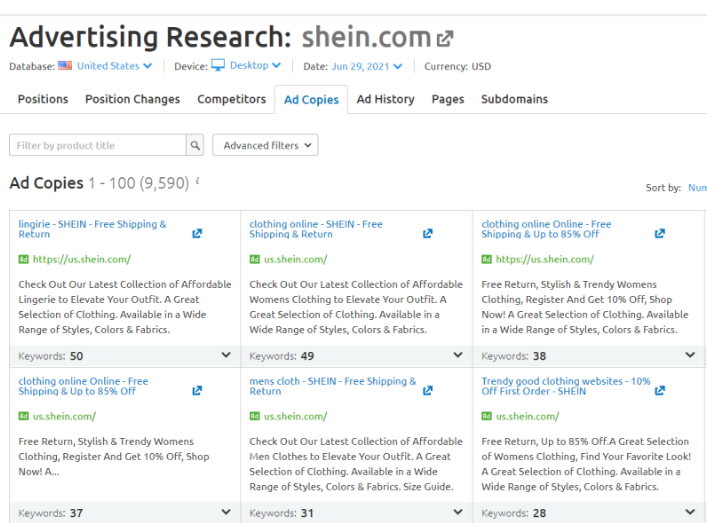Click the desktop monitor device icon

tap(218, 65)
